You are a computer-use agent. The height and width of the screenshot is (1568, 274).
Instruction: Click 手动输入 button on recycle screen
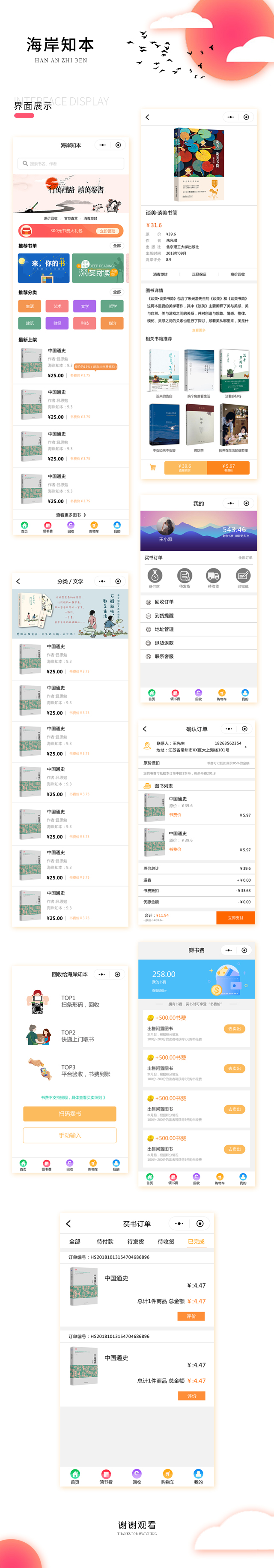click(x=70, y=1135)
